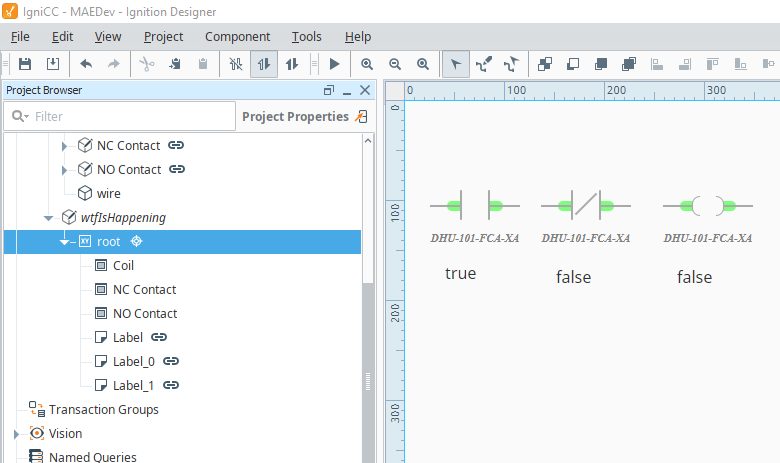Select the path editing arrow tool
780x463 pixels.
[511, 64]
